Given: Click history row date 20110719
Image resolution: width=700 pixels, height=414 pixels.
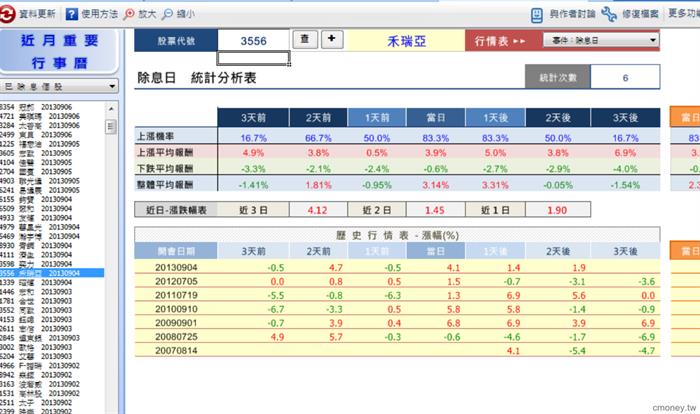Looking at the screenshot, I should (x=176, y=295).
